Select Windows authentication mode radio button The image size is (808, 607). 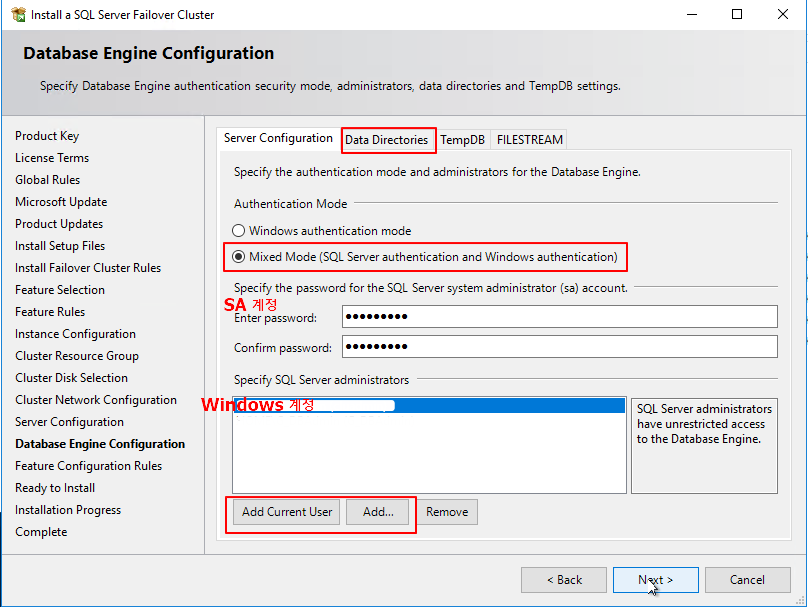pos(238,230)
